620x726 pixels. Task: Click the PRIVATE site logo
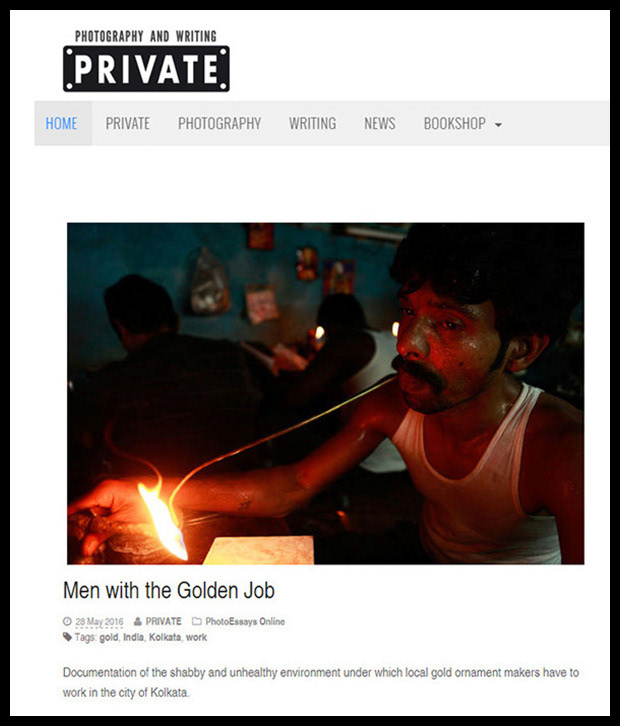[x=146, y=61]
